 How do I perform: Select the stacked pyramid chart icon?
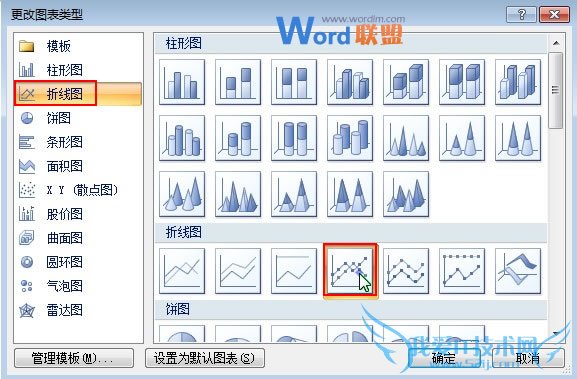click(x=294, y=194)
